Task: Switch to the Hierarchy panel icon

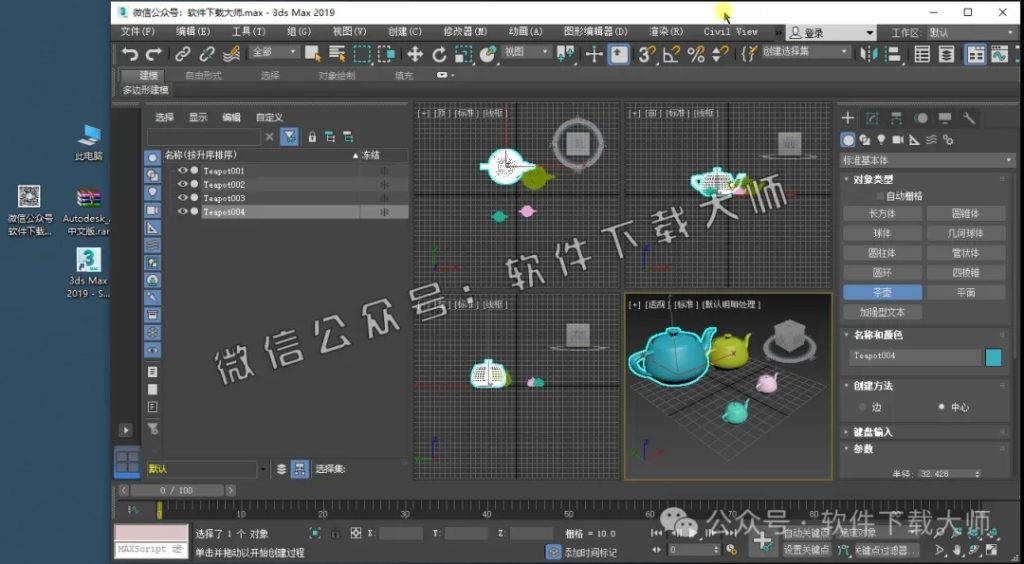Action: click(x=896, y=118)
